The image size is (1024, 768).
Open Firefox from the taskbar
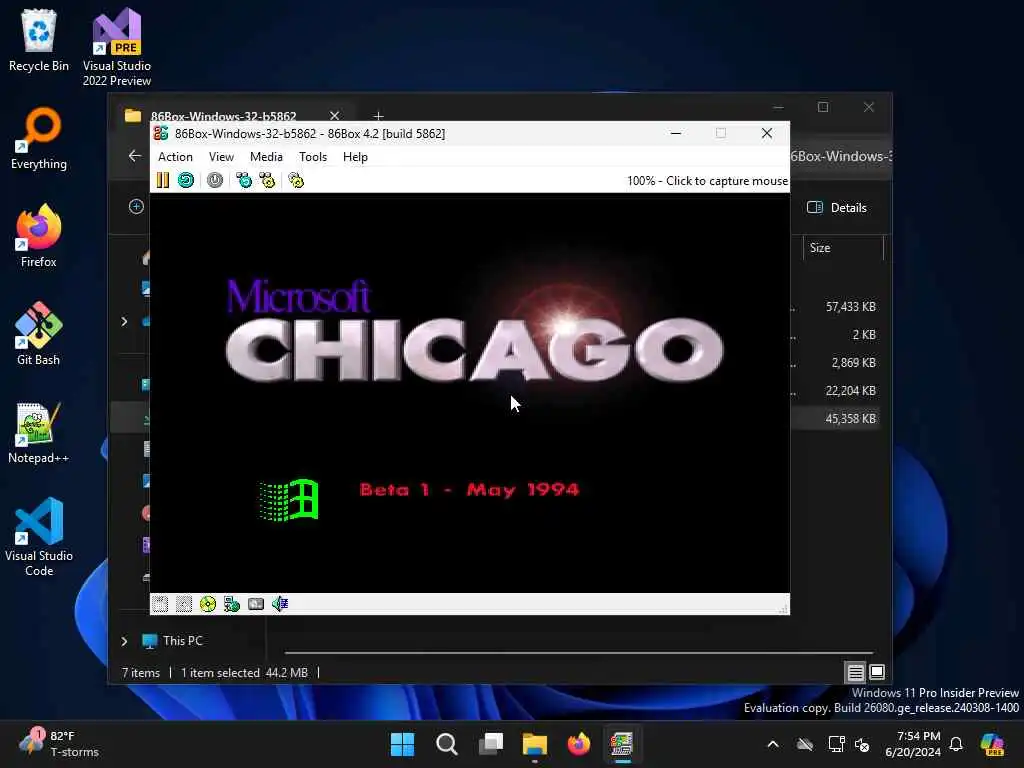(x=579, y=744)
